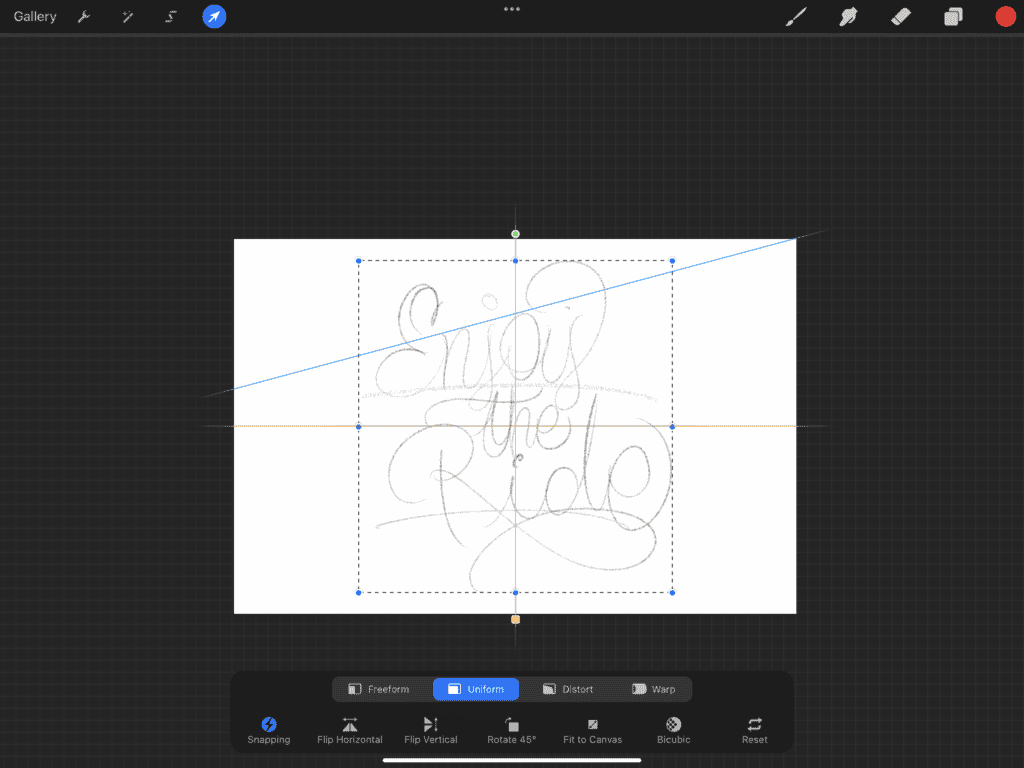This screenshot has height=768, width=1024.
Task: Toggle Flip Vertical
Action: 430,729
